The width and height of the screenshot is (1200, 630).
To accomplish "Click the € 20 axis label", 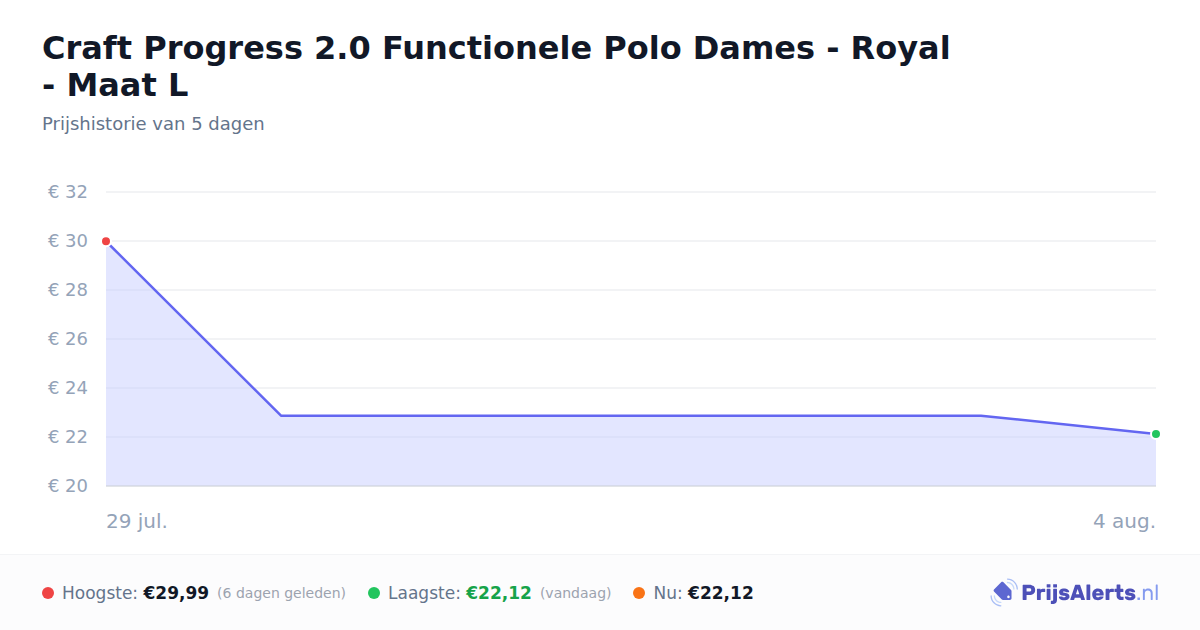I will (68, 486).
